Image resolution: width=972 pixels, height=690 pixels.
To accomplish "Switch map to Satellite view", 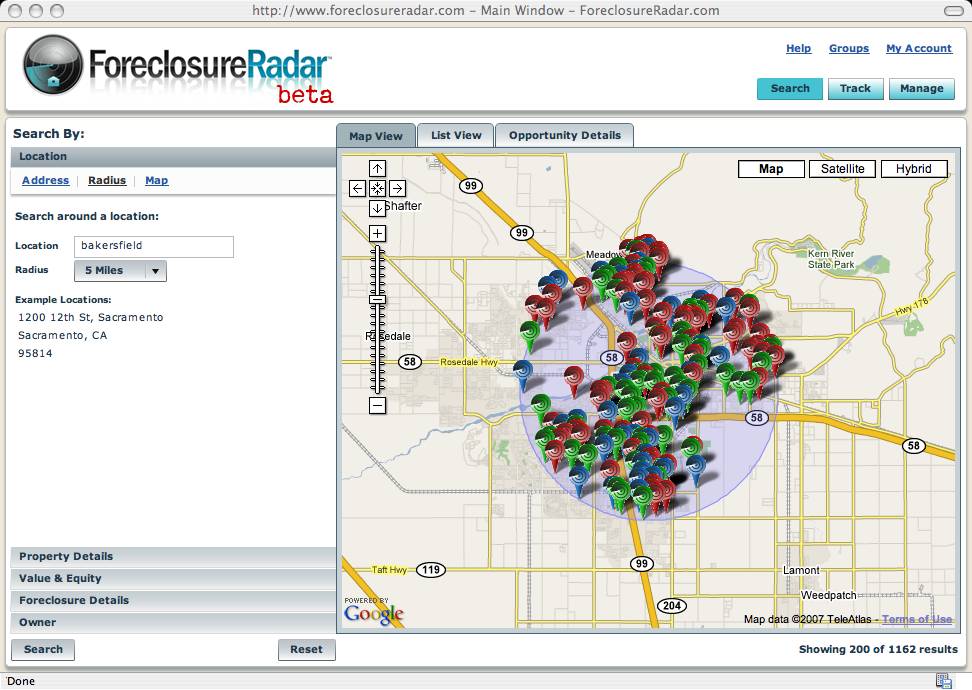I will pos(842,169).
